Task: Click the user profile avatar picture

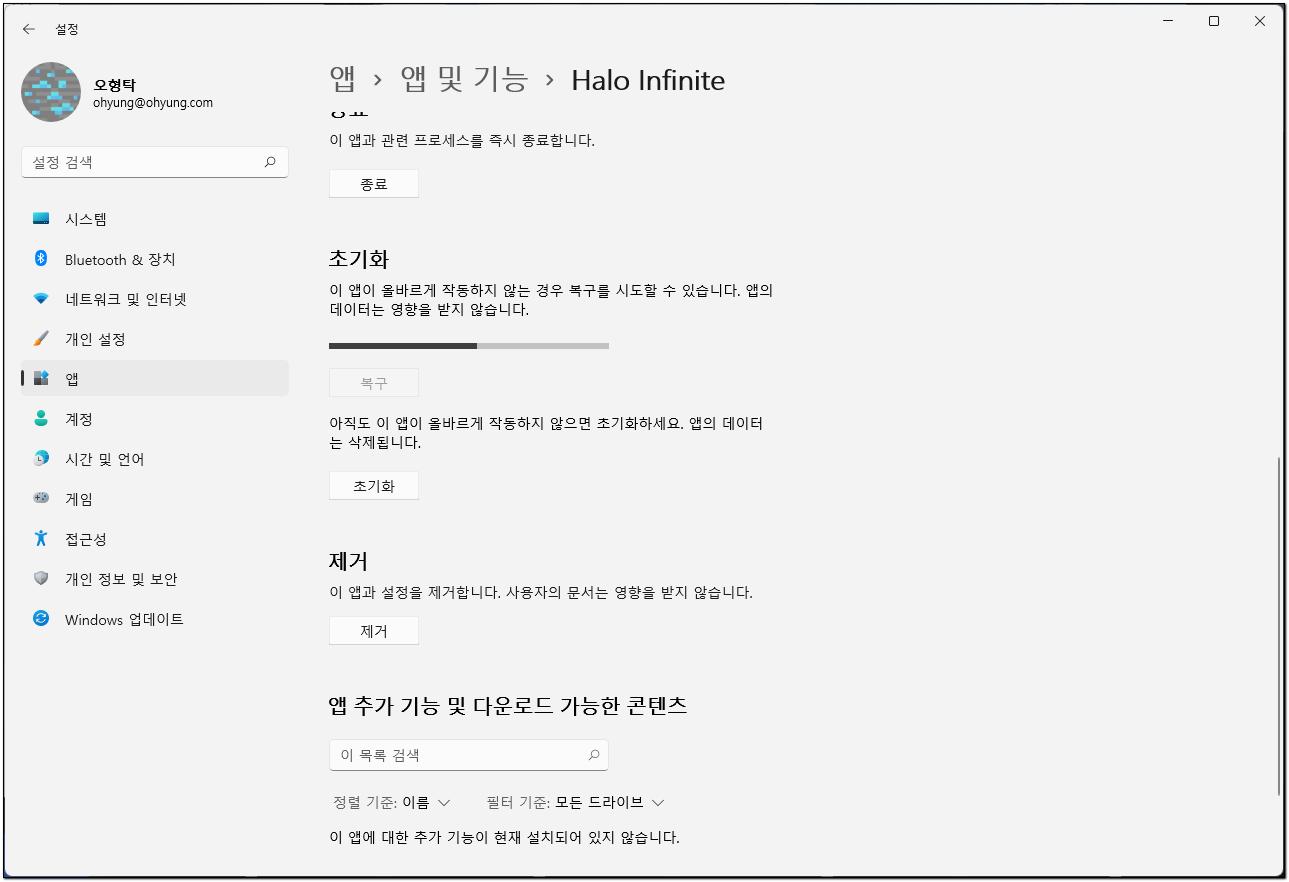Action: coord(51,93)
